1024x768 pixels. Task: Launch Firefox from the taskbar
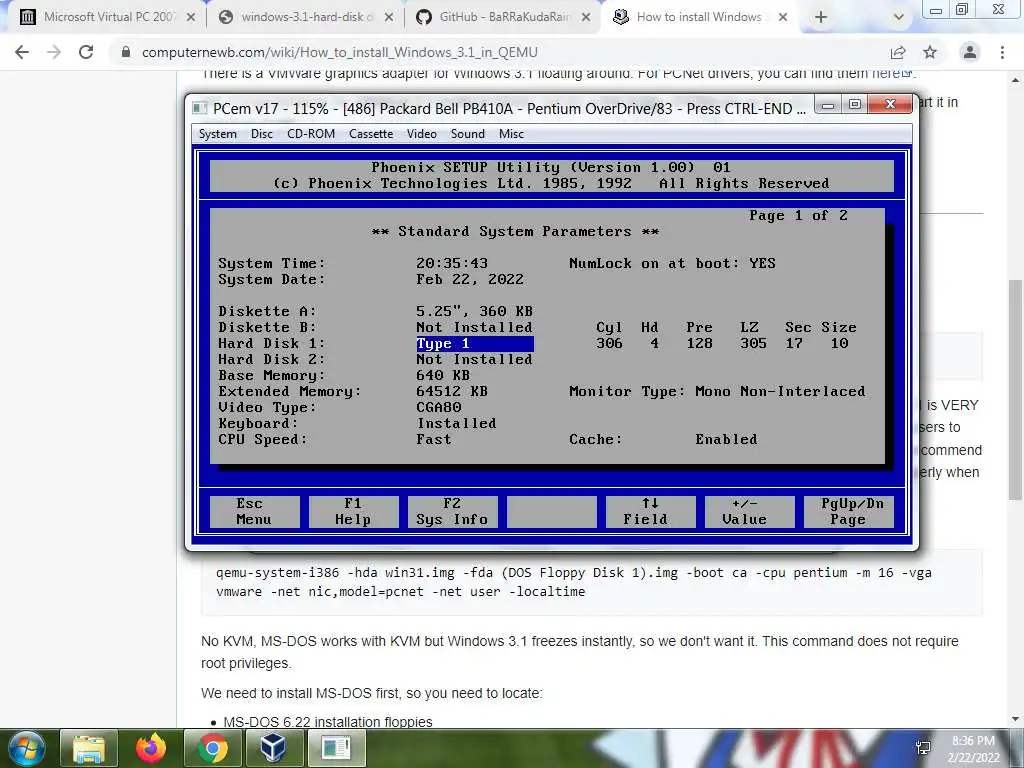(x=151, y=748)
